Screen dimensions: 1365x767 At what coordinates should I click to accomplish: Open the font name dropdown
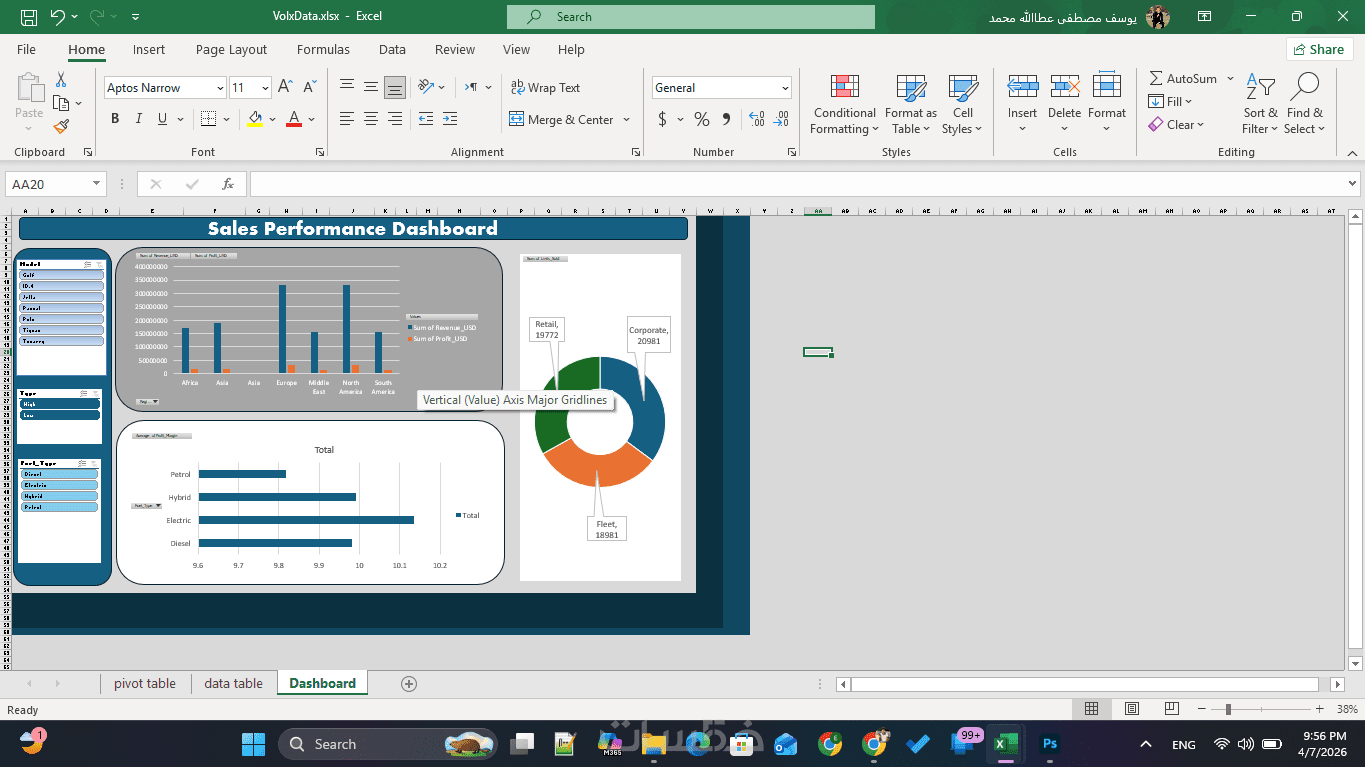pos(220,88)
